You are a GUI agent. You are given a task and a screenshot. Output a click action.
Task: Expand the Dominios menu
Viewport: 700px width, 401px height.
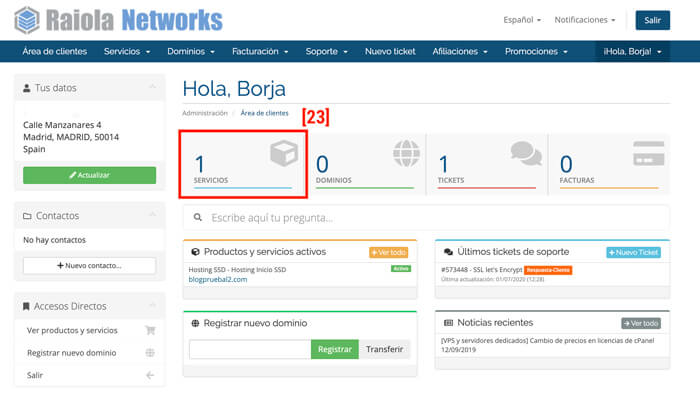191,51
